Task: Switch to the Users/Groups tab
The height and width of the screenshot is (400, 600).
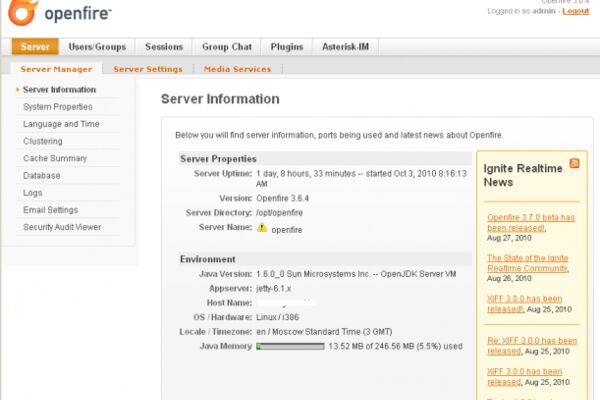Action: [x=97, y=47]
